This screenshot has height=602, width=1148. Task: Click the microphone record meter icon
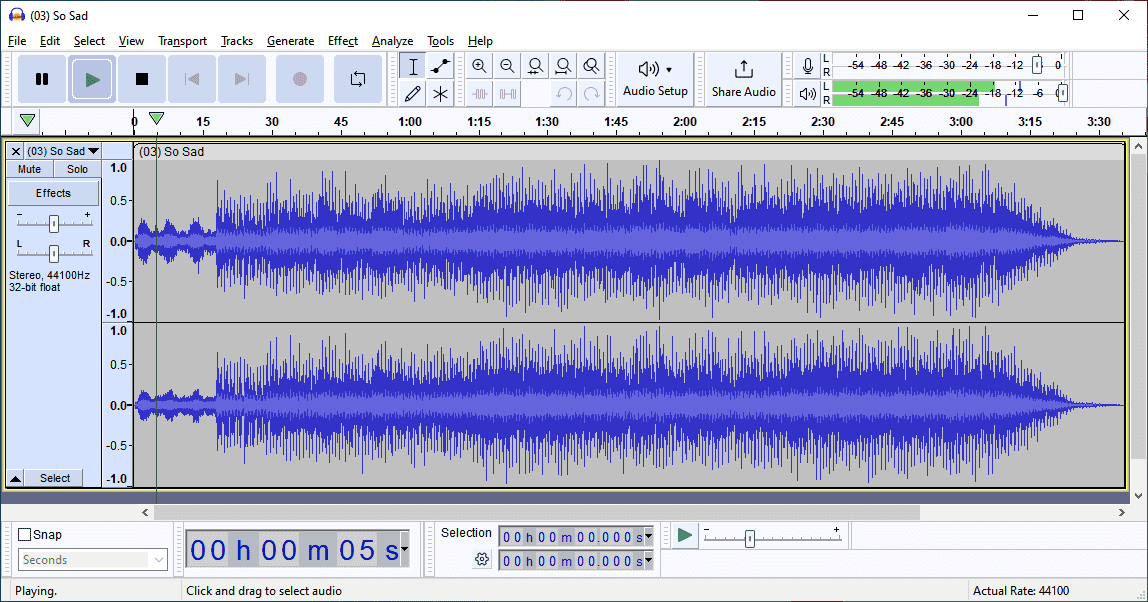[808, 66]
